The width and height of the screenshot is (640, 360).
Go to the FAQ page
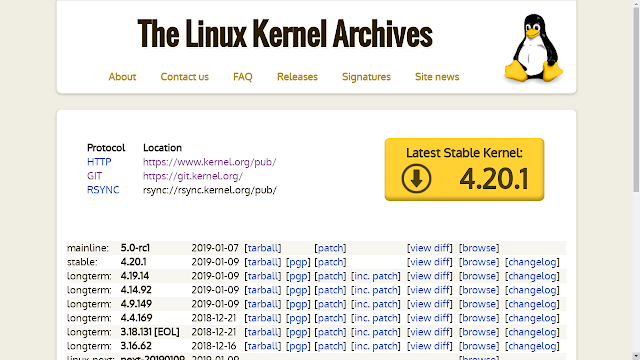243,77
